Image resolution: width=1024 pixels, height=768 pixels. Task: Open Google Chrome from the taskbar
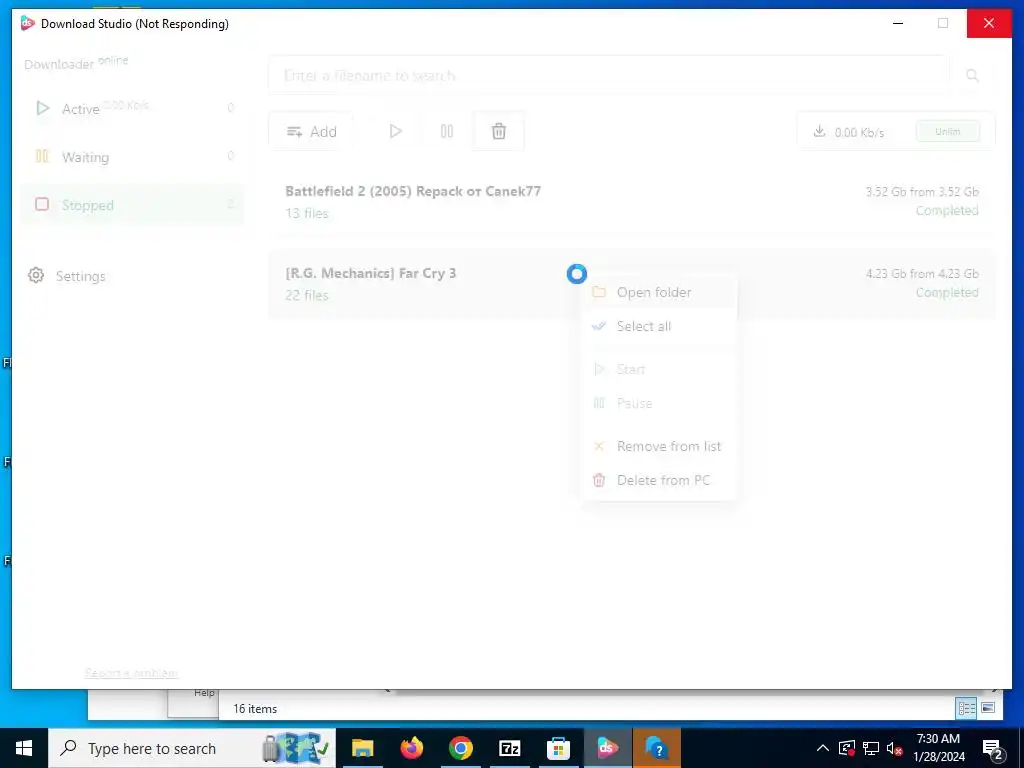[x=460, y=748]
